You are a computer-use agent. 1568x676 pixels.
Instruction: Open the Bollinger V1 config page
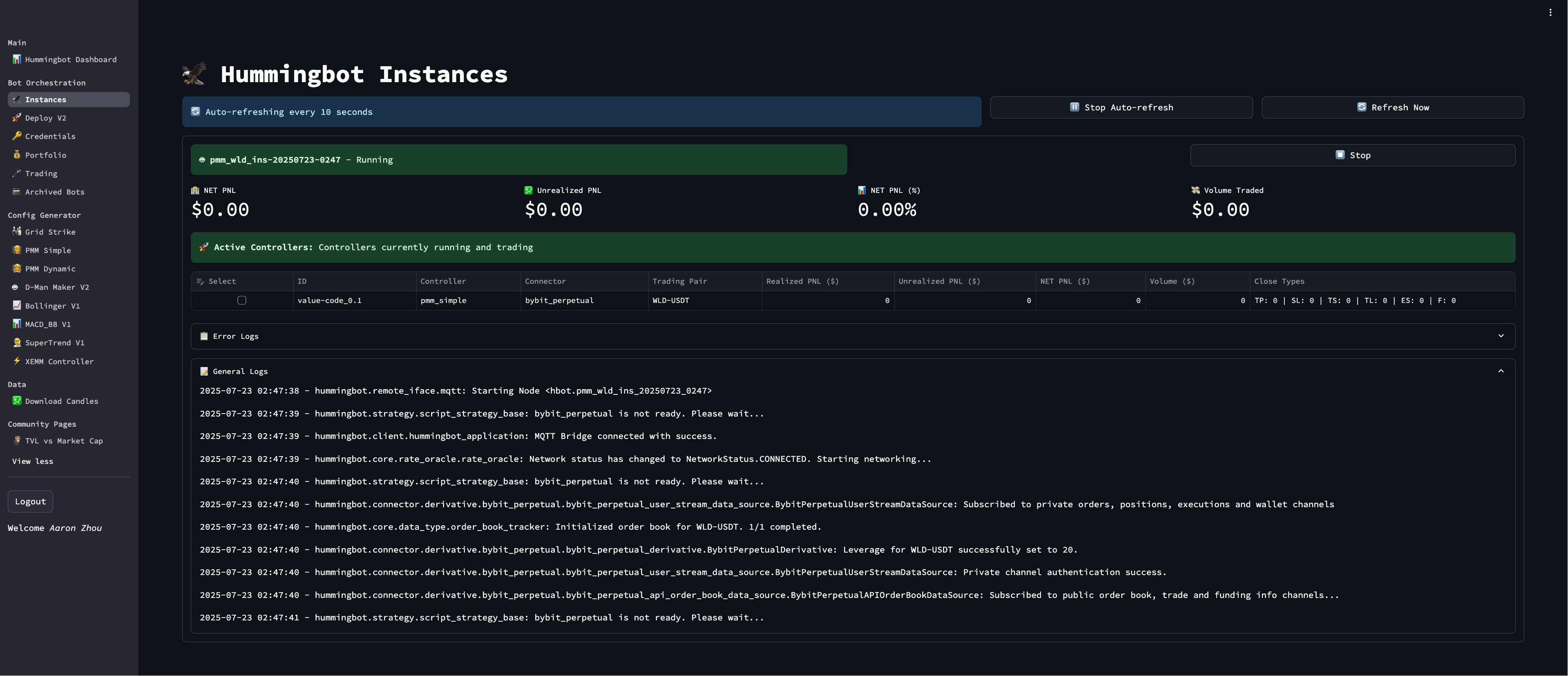[x=68, y=306]
